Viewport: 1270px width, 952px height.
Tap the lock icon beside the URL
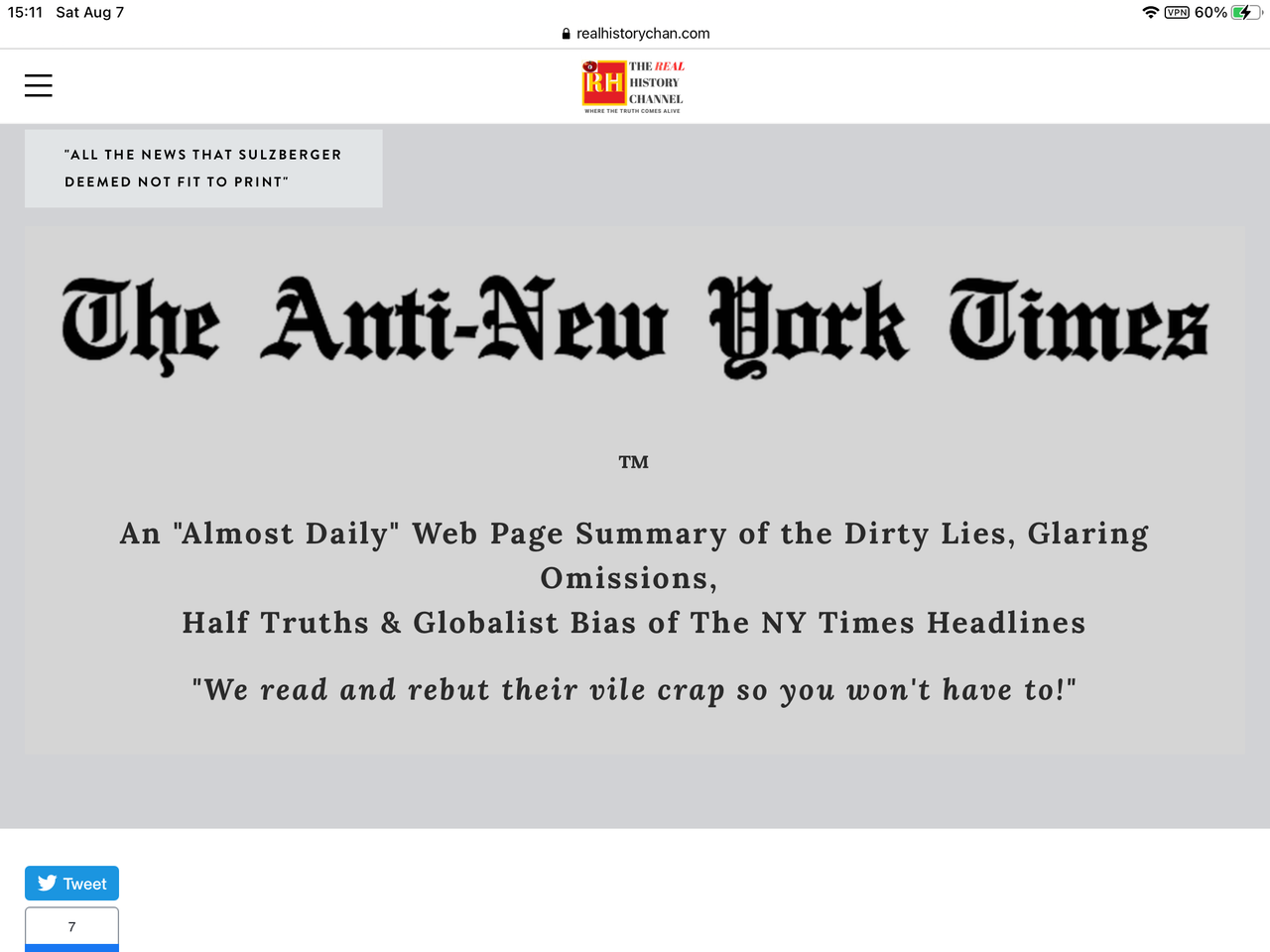566,34
